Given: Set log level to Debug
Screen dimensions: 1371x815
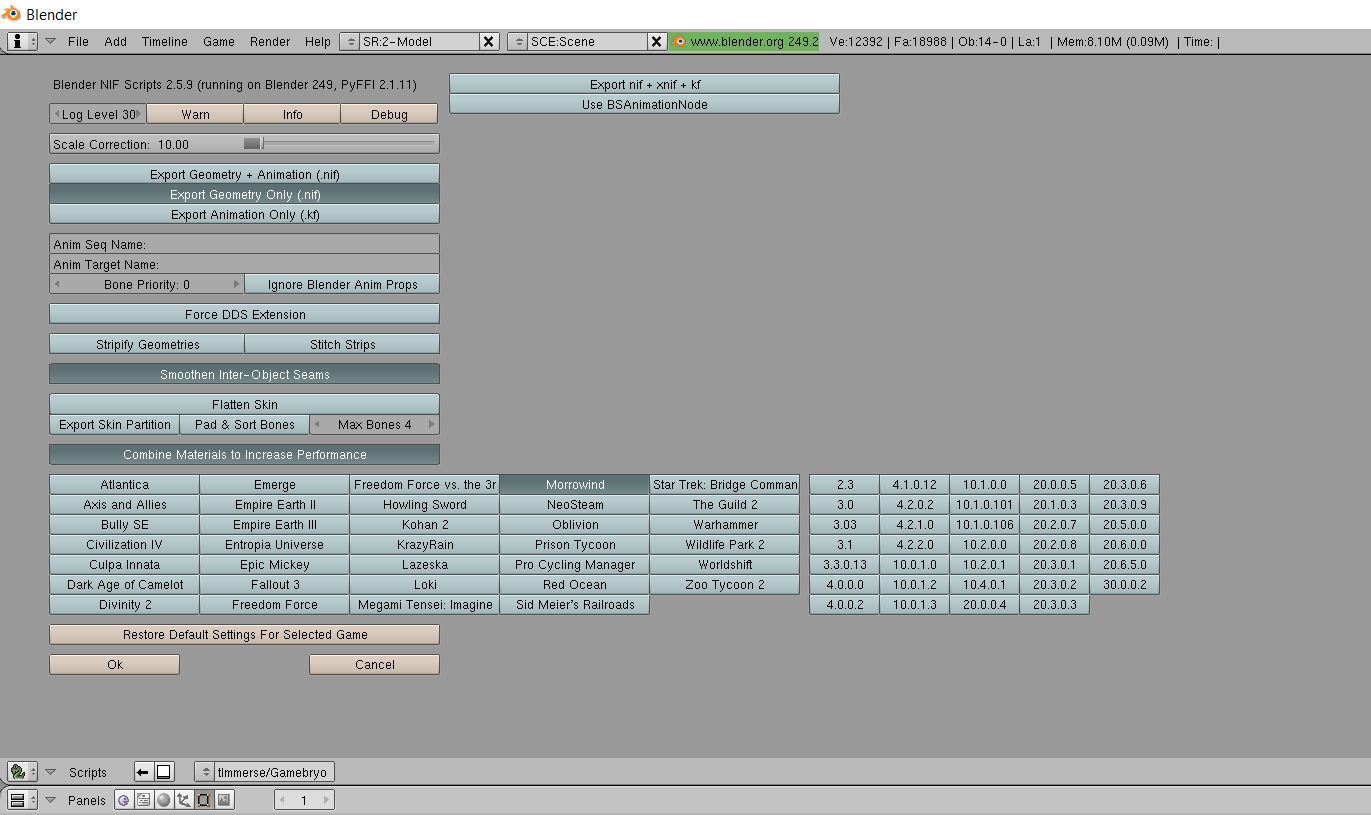Looking at the screenshot, I should (x=389, y=114).
